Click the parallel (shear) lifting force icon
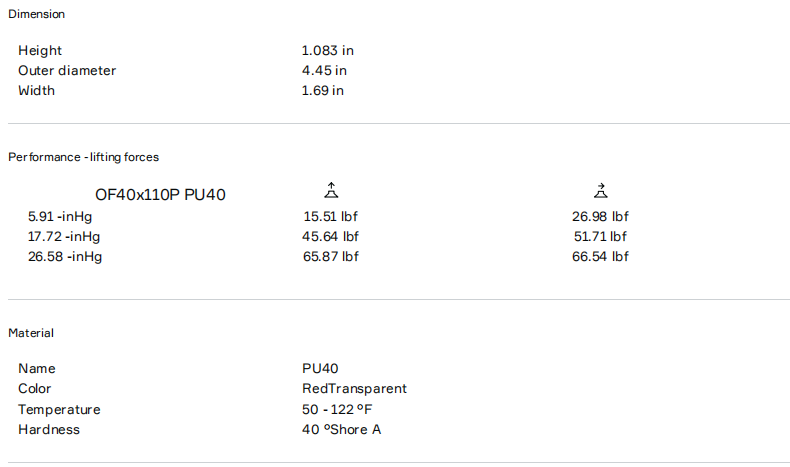The width and height of the screenshot is (790, 467). pyautogui.click(x=600, y=191)
